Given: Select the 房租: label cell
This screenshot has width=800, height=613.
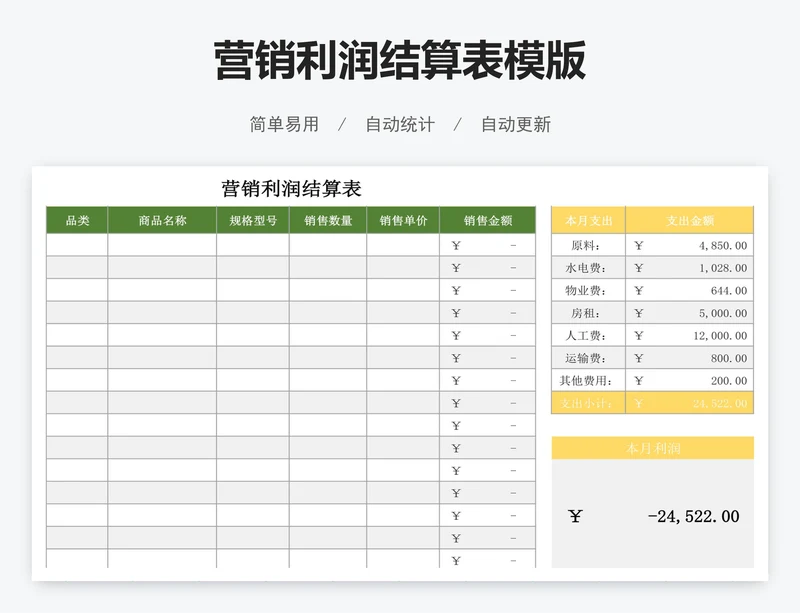Looking at the screenshot, I should (x=588, y=313).
